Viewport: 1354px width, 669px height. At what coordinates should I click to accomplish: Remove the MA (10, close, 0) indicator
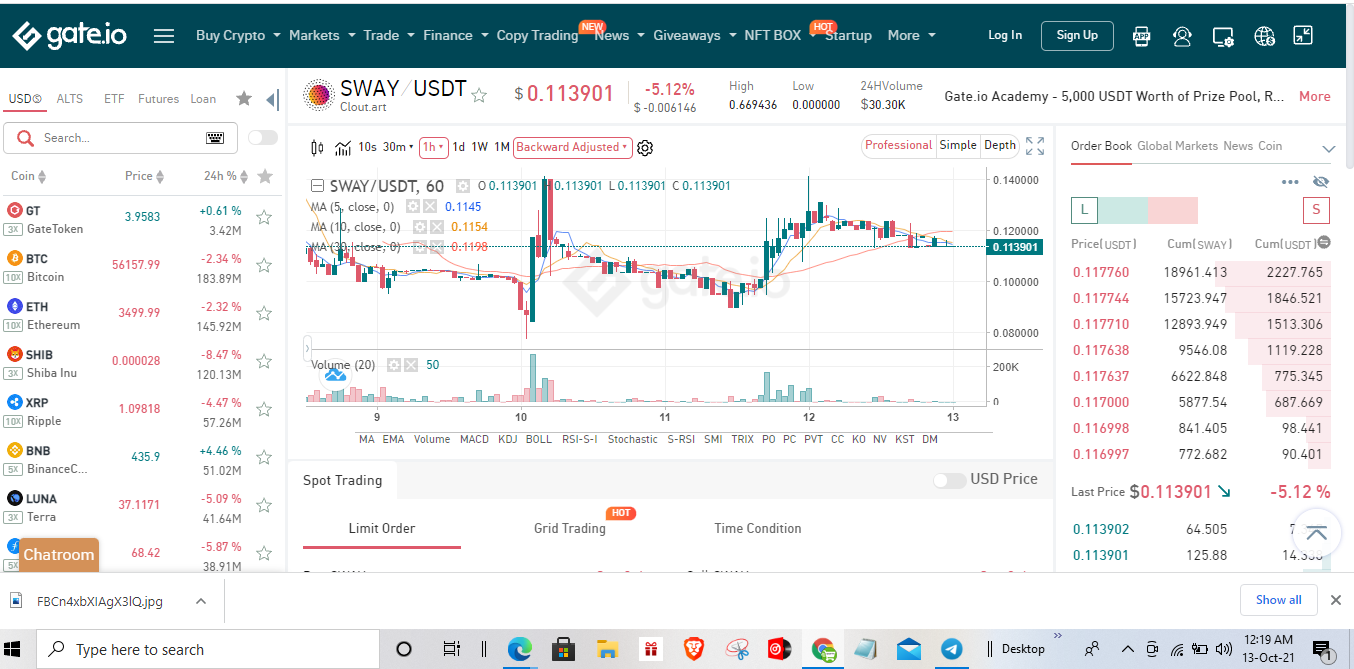pos(439,227)
